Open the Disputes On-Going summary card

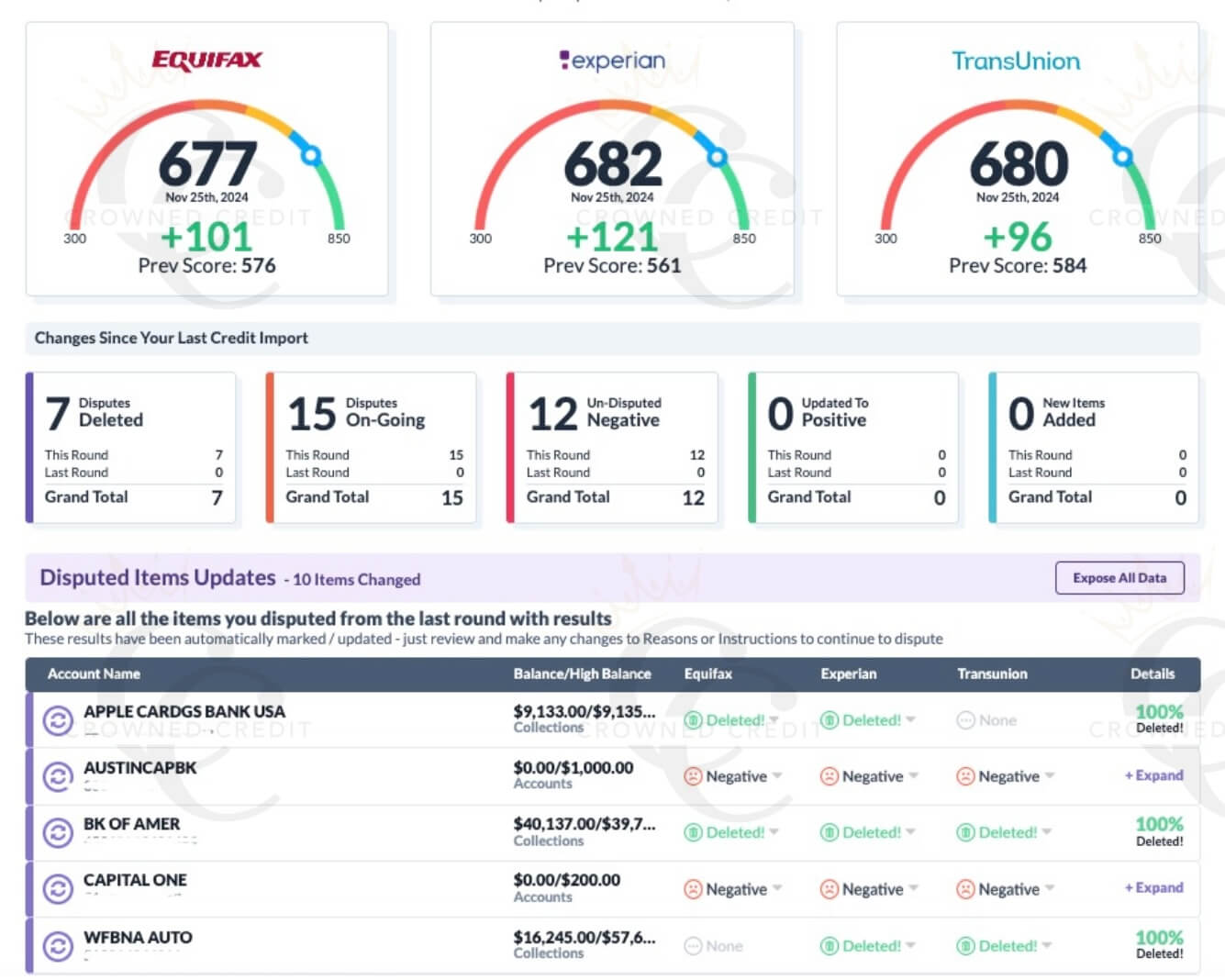tap(372, 448)
